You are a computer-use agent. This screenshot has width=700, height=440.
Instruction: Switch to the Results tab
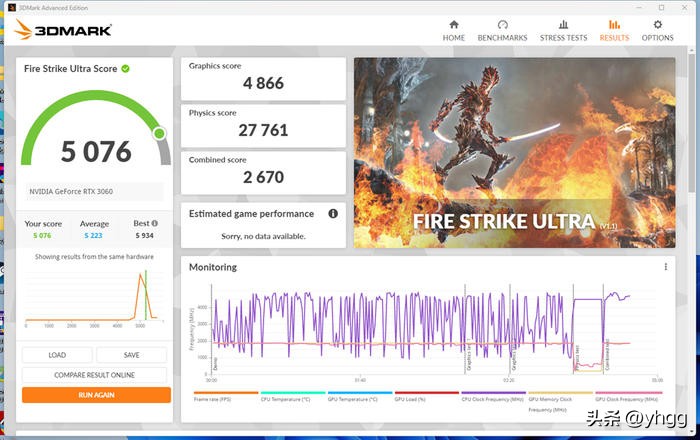click(x=614, y=30)
